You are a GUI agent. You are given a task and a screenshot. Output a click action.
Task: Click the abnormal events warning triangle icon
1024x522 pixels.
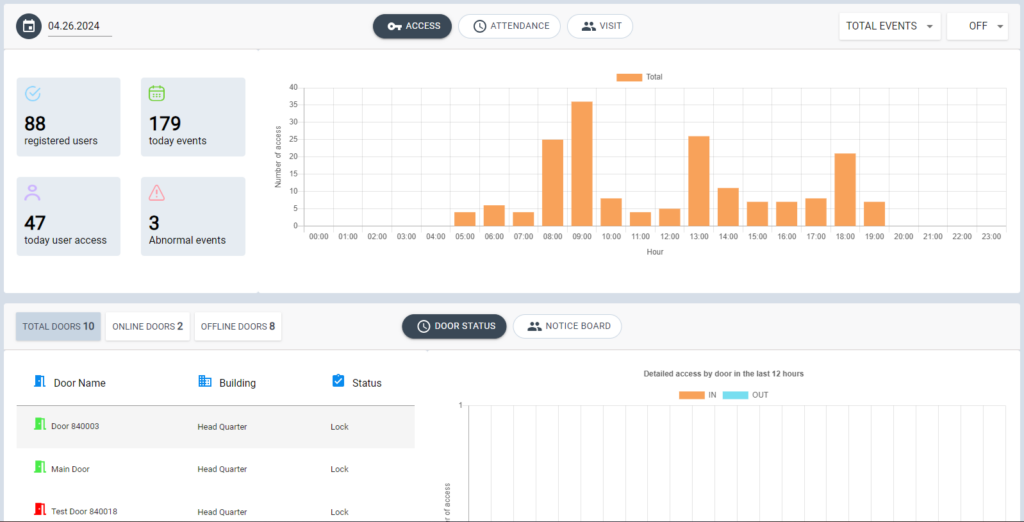click(157, 193)
